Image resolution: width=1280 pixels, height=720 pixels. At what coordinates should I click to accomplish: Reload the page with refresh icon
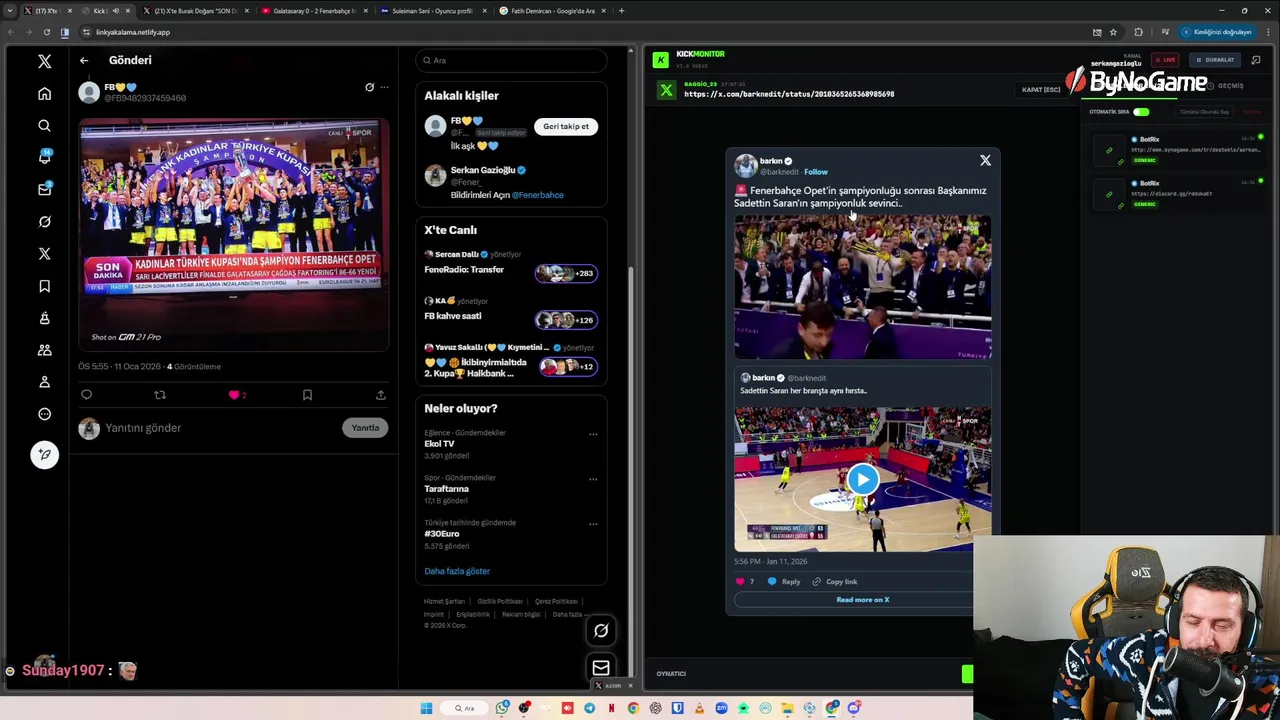[x=46, y=32]
